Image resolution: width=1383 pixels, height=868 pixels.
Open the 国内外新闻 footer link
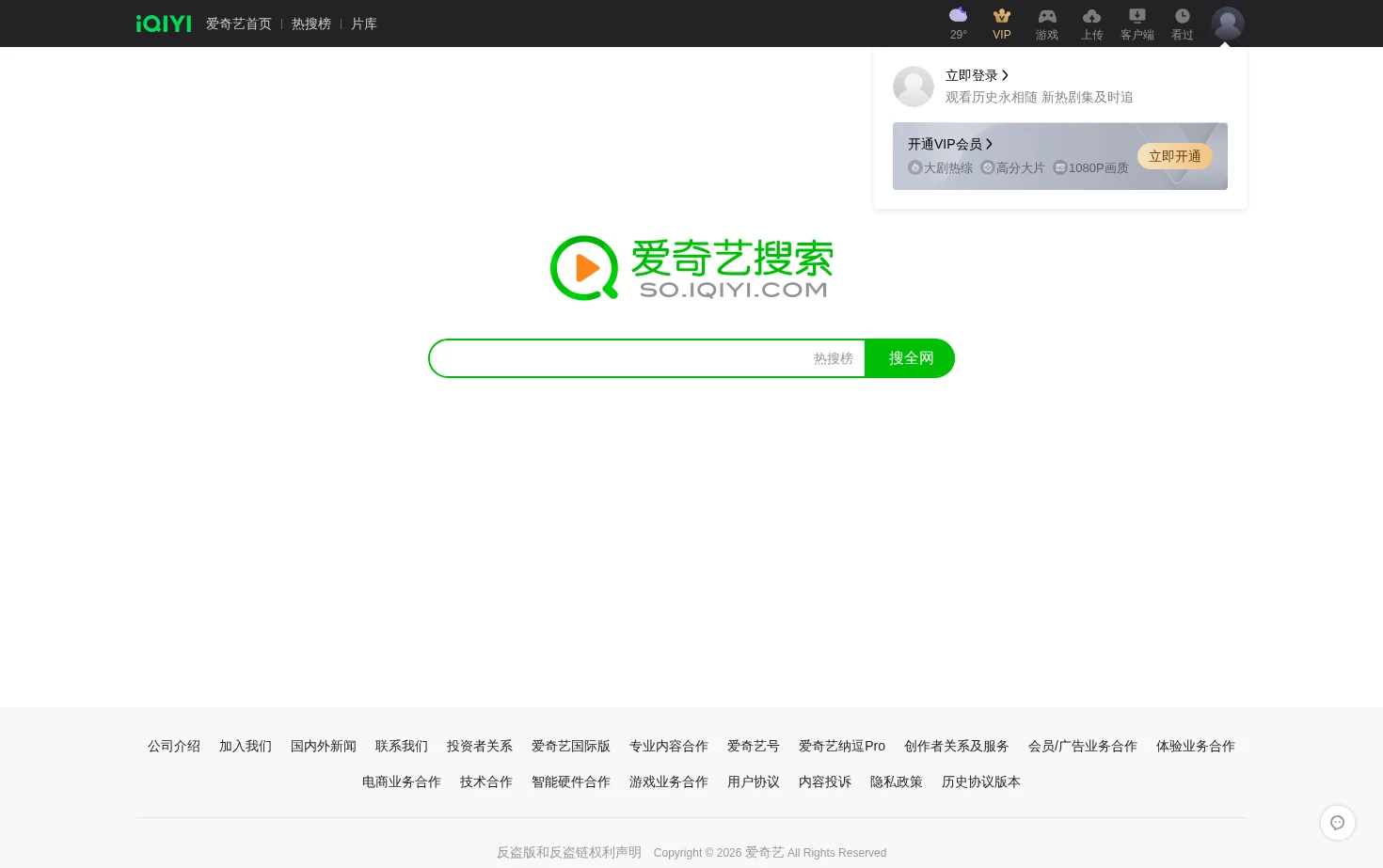(x=324, y=746)
